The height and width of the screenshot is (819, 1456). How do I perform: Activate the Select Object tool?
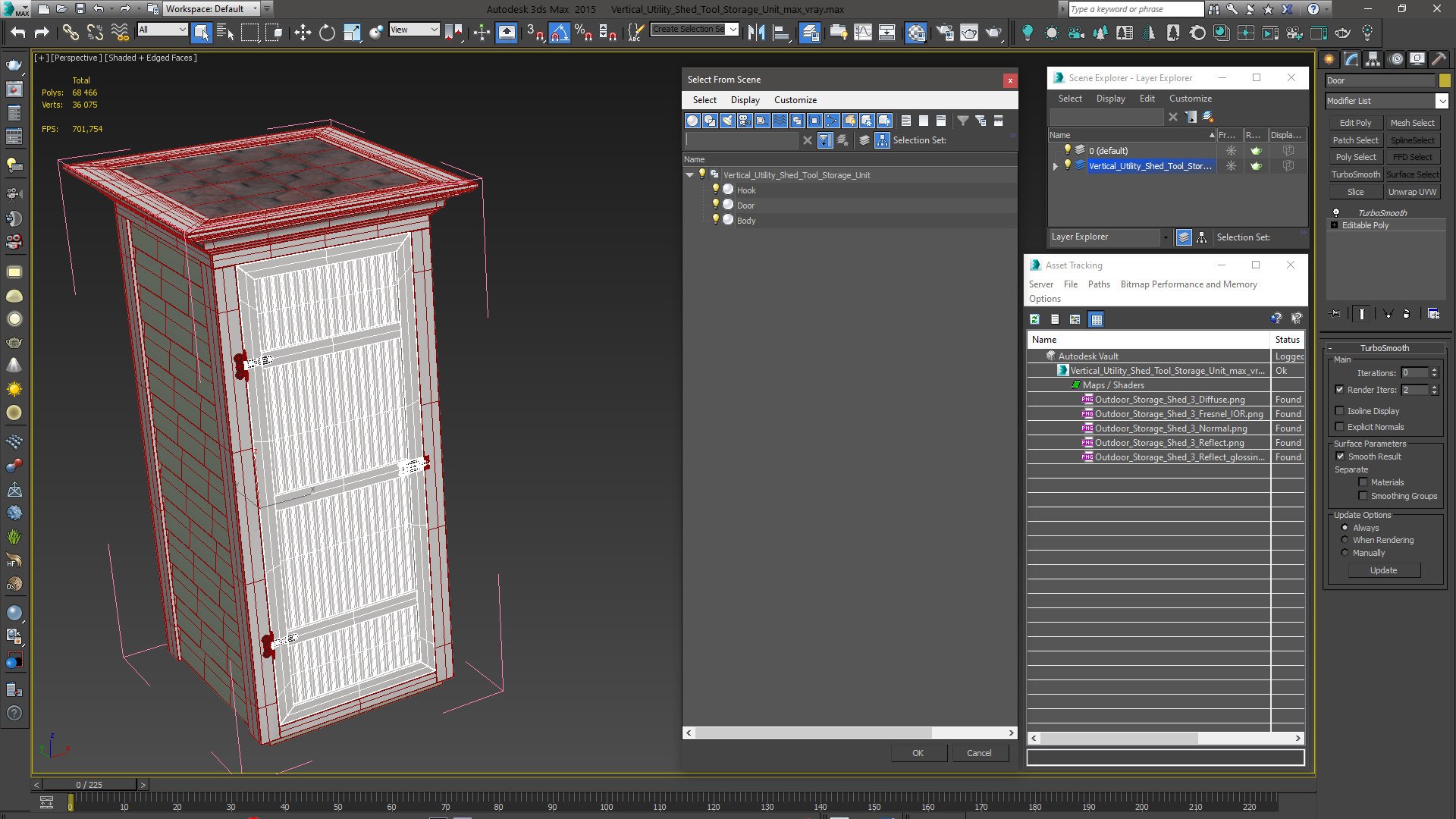[x=201, y=32]
